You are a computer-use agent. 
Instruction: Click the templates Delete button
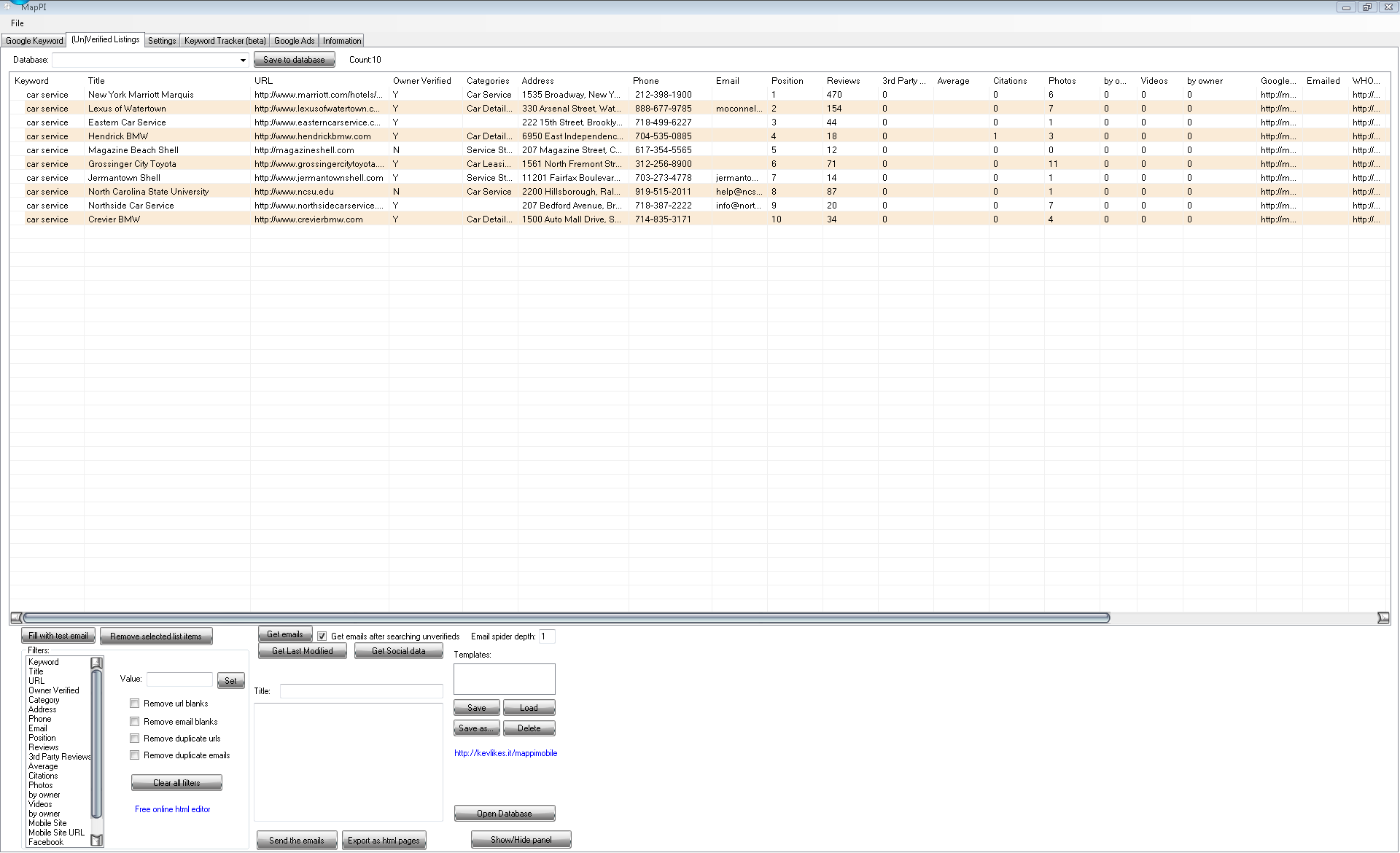pos(529,728)
